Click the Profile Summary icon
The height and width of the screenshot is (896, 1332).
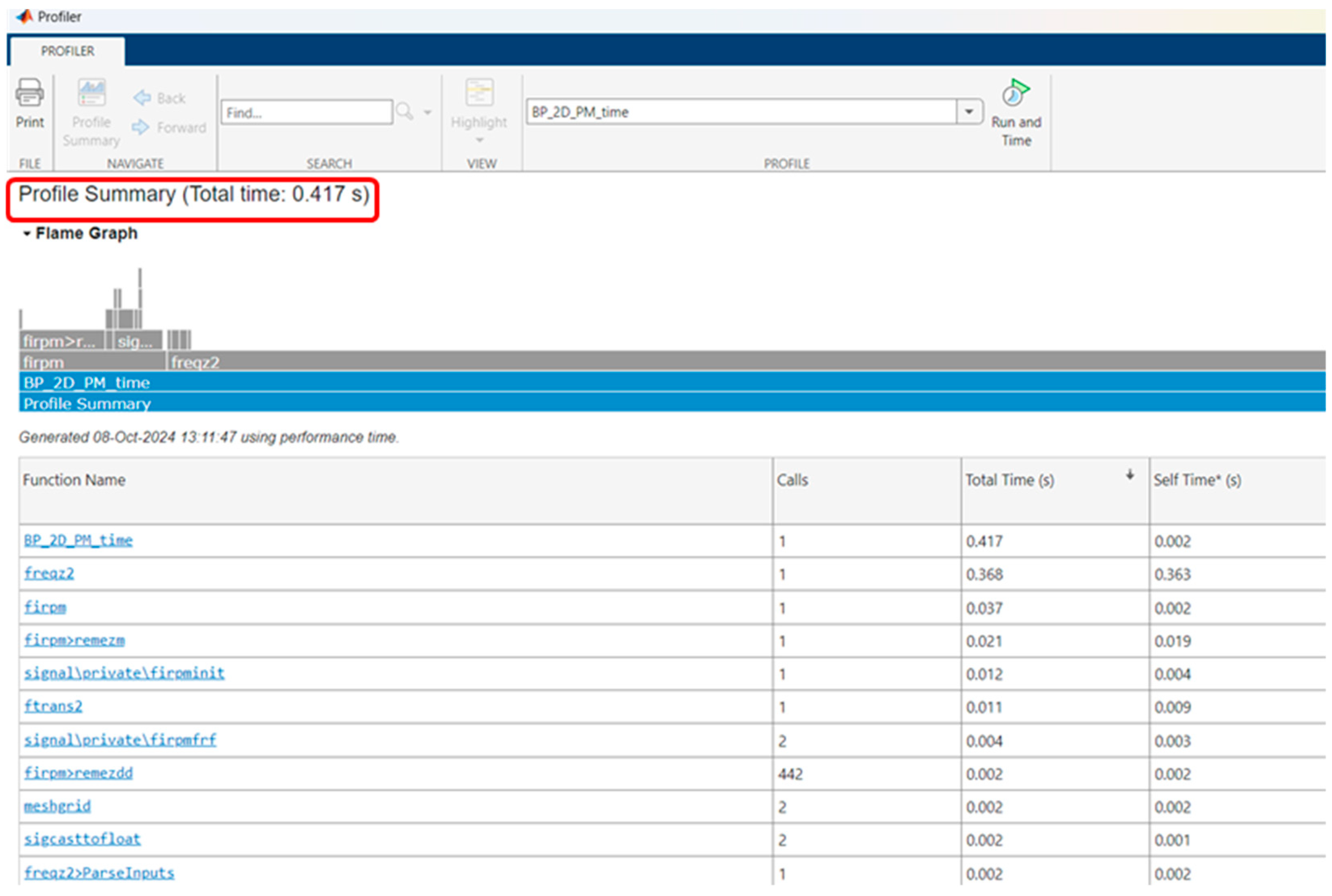point(91,93)
